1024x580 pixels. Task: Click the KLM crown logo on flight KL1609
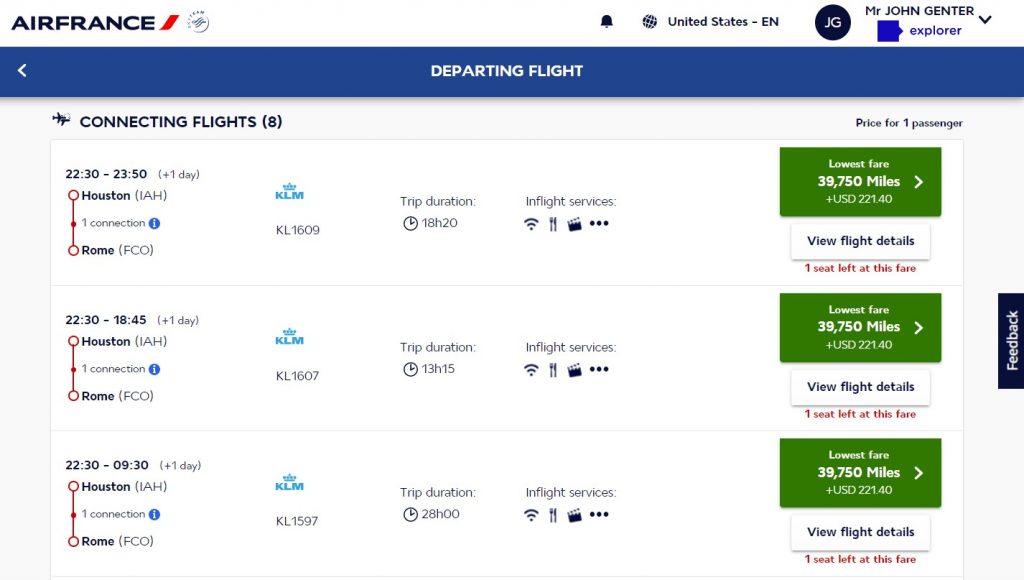click(x=289, y=190)
